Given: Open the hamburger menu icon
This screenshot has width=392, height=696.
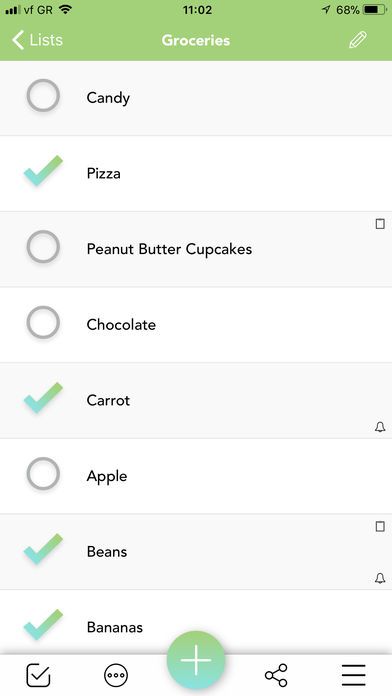Looking at the screenshot, I should [354, 675].
